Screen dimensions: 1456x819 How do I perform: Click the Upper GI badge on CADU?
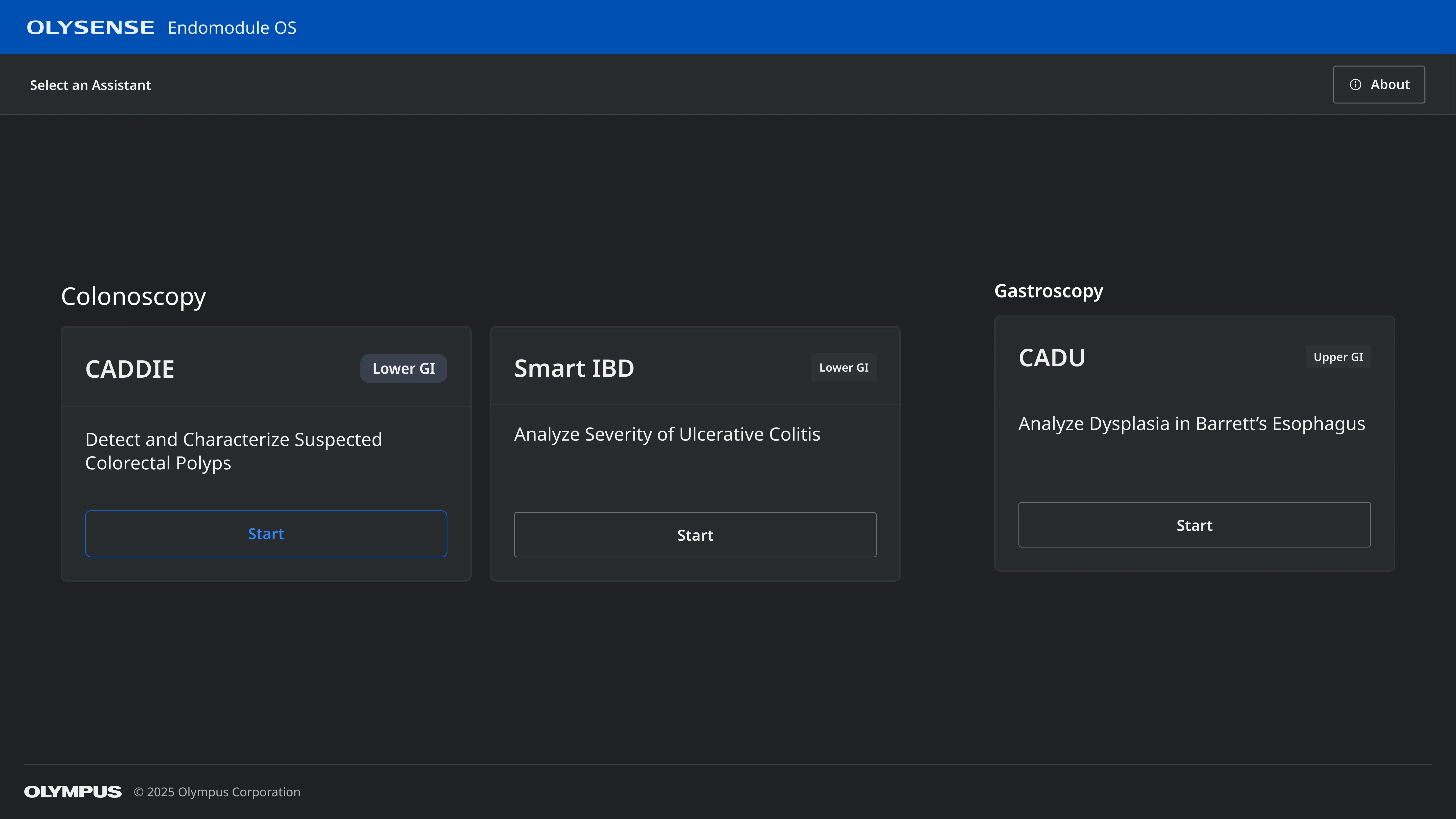coord(1338,357)
